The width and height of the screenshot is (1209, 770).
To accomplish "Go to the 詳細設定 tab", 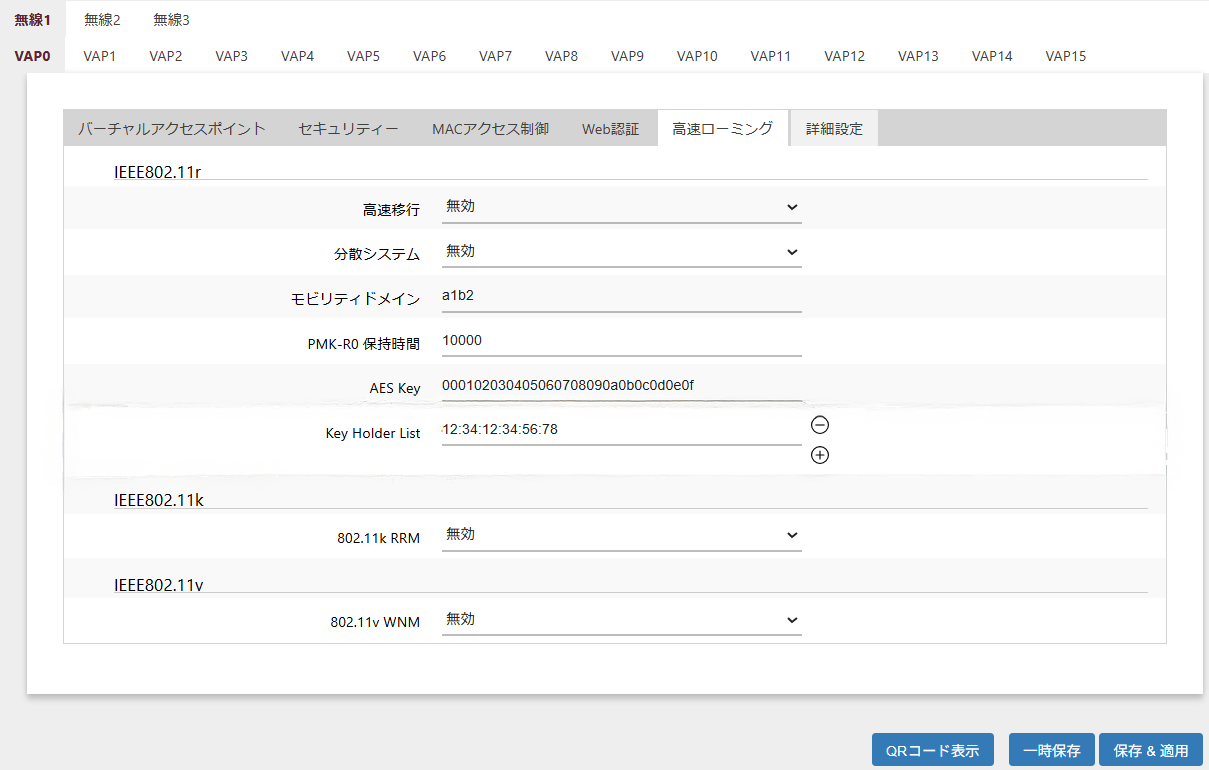I will click(834, 129).
